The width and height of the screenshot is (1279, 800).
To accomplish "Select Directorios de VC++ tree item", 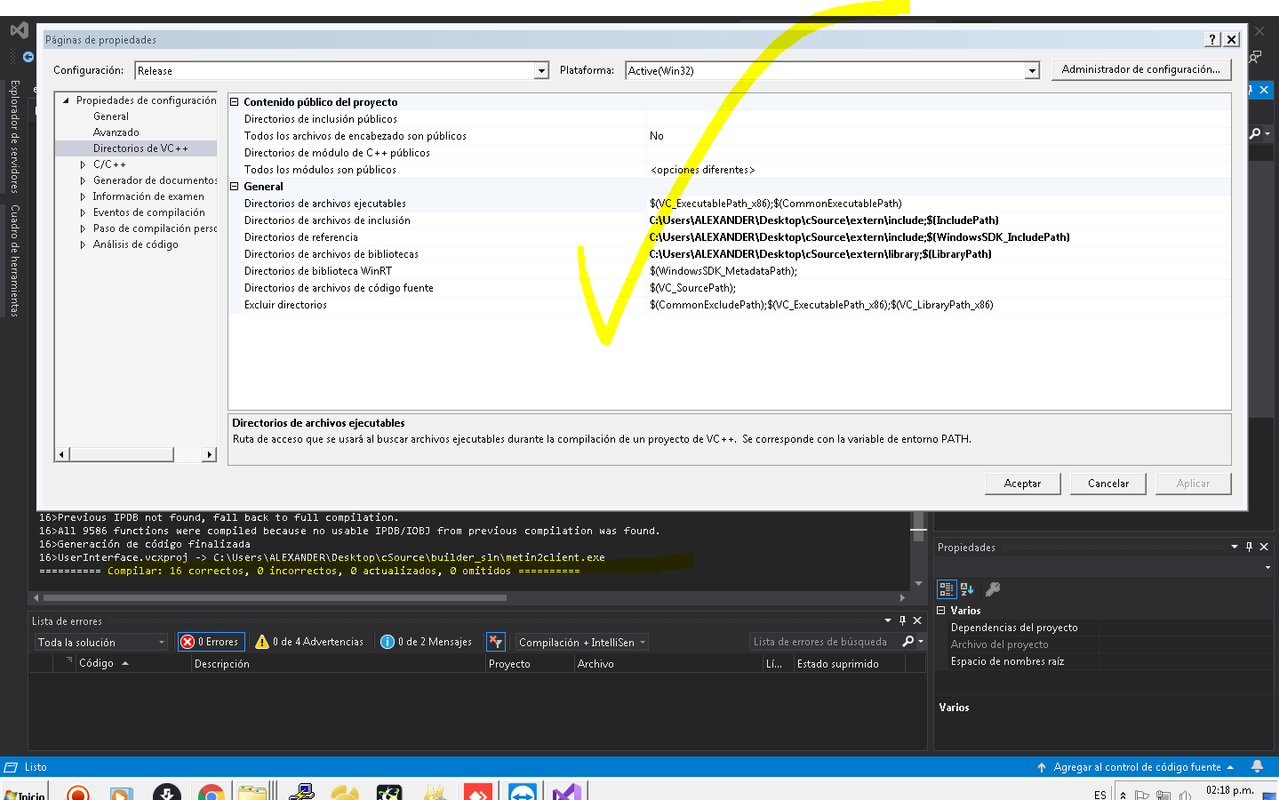I will pos(140,149).
